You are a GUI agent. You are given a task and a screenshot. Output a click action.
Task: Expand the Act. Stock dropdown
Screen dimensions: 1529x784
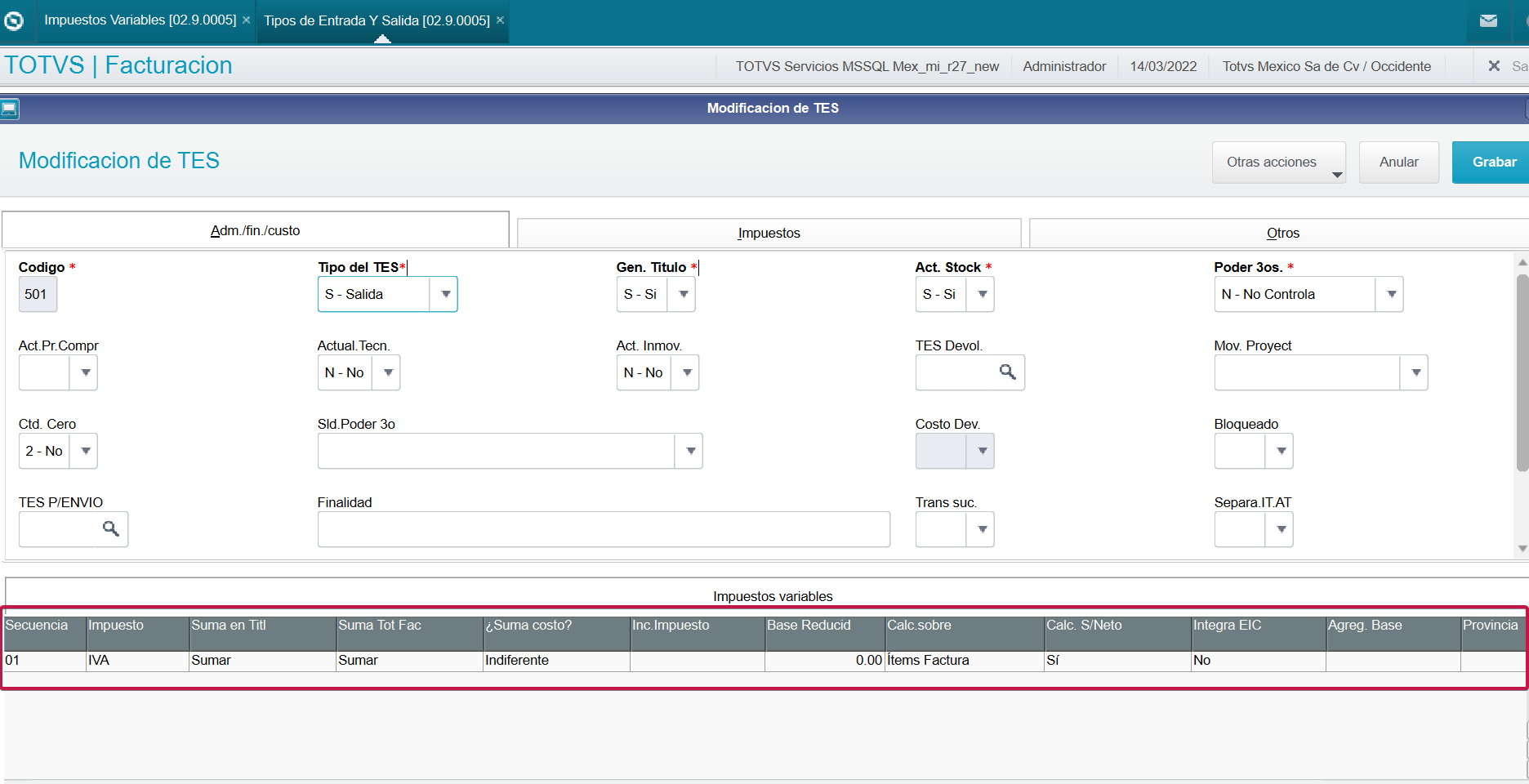982,294
